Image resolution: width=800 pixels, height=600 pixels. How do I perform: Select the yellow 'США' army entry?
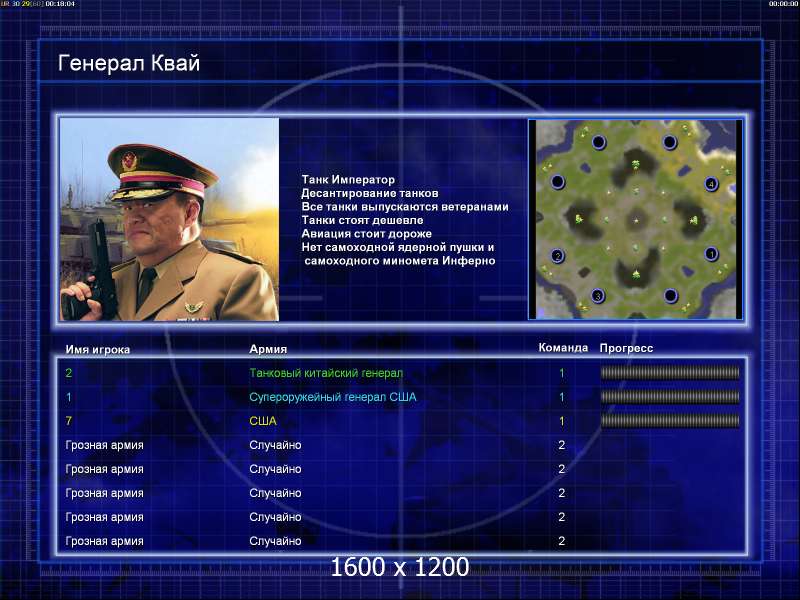click(x=263, y=421)
